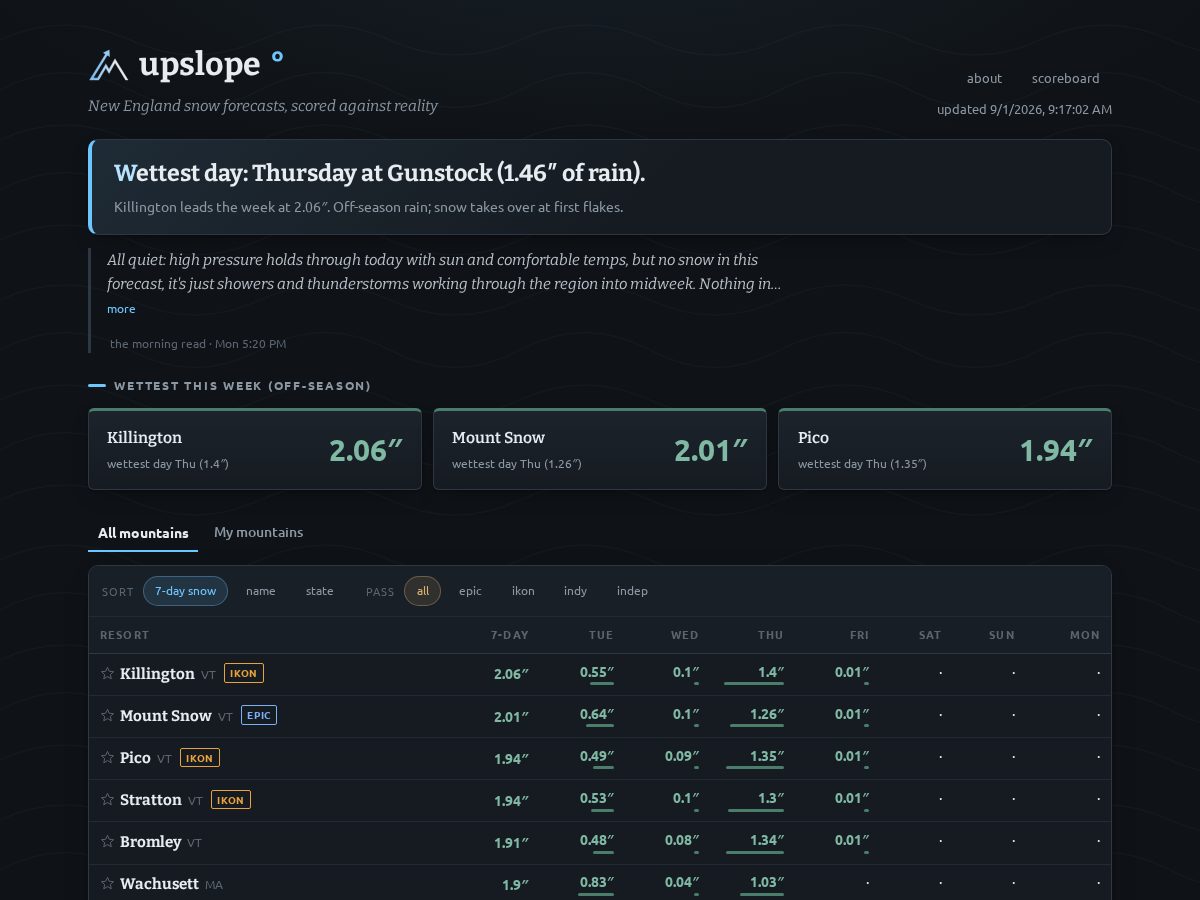1200x900 pixels.
Task: Click Wachusett's Thursday 1.03″ cell
Action: (766, 884)
